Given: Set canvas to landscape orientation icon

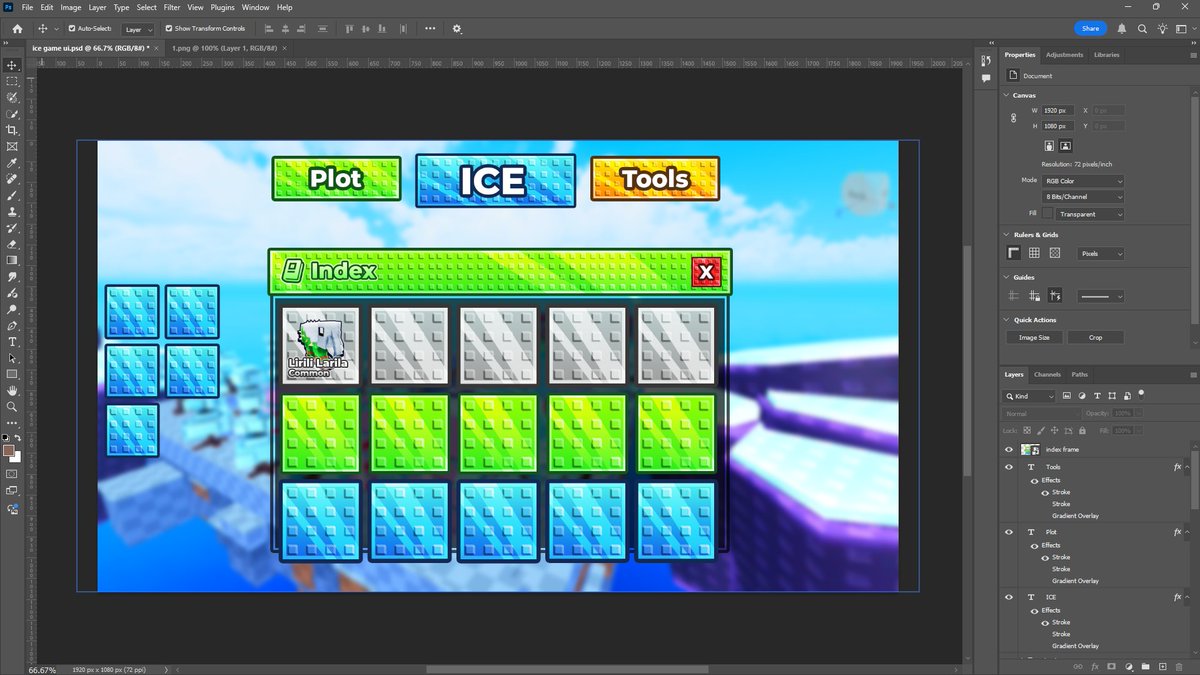Looking at the screenshot, I should [x=1066, y=146].
